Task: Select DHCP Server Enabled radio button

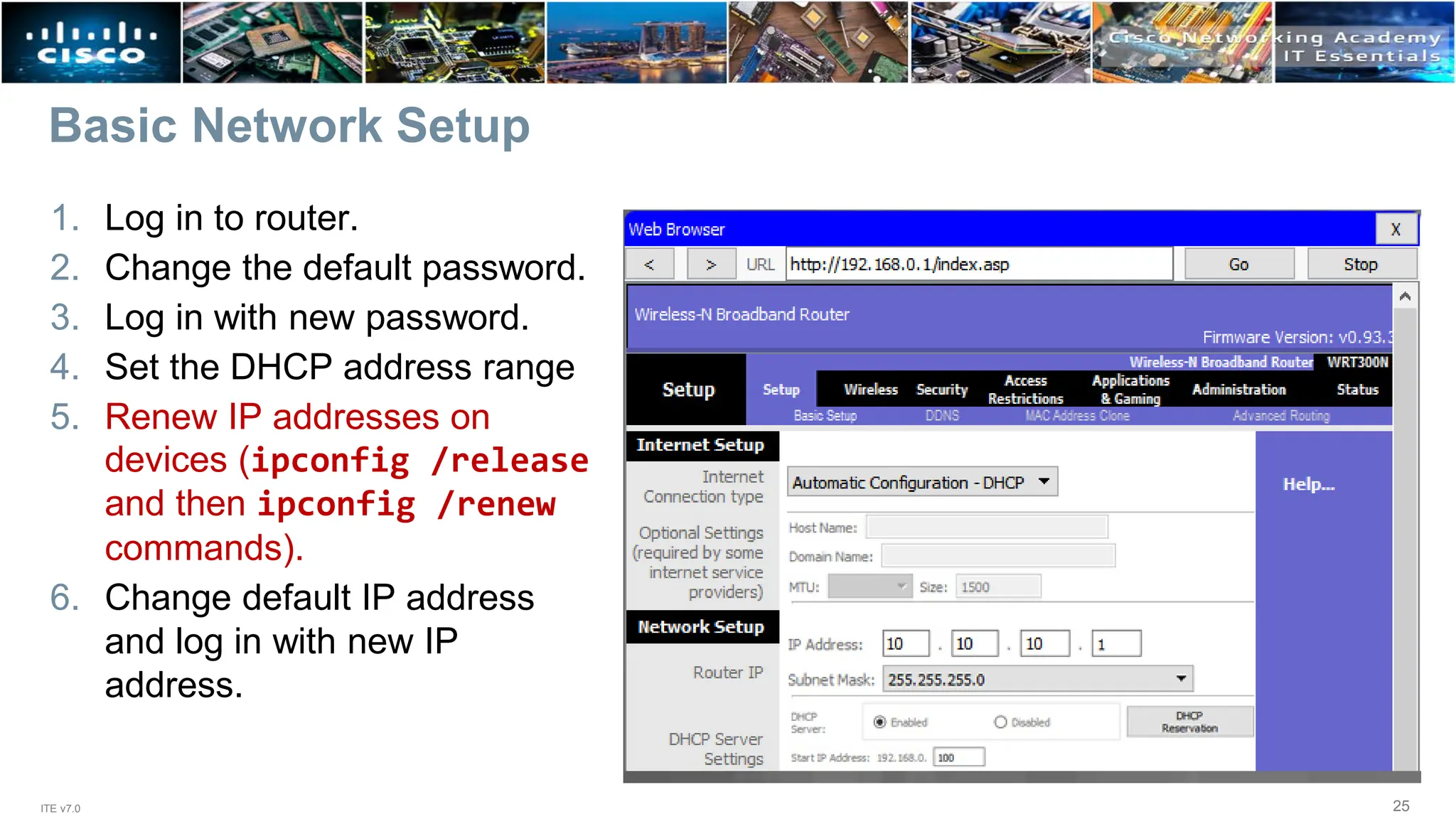Action: point(879,722)
